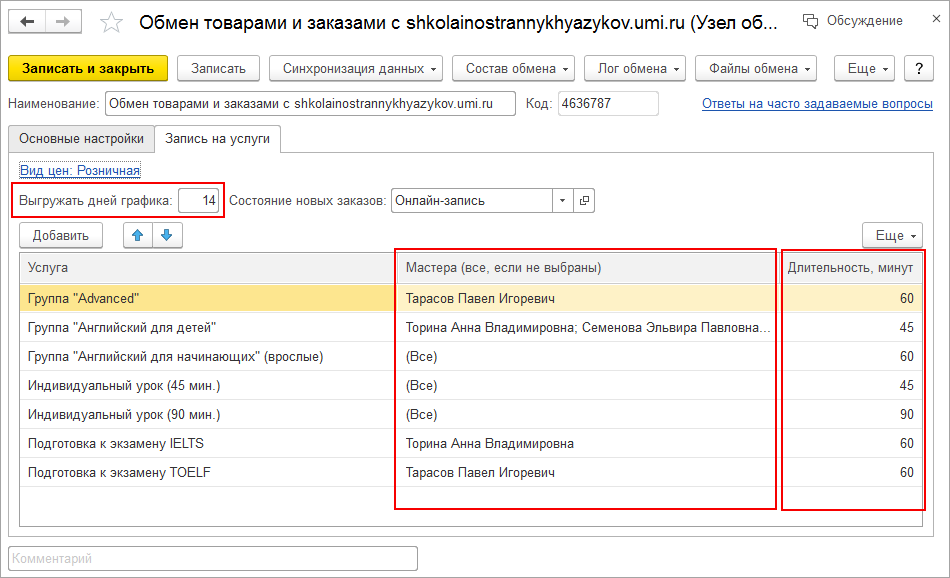950x578 pixels.
Task: Sort by the Услуга column header
Action: pos(208,268)
